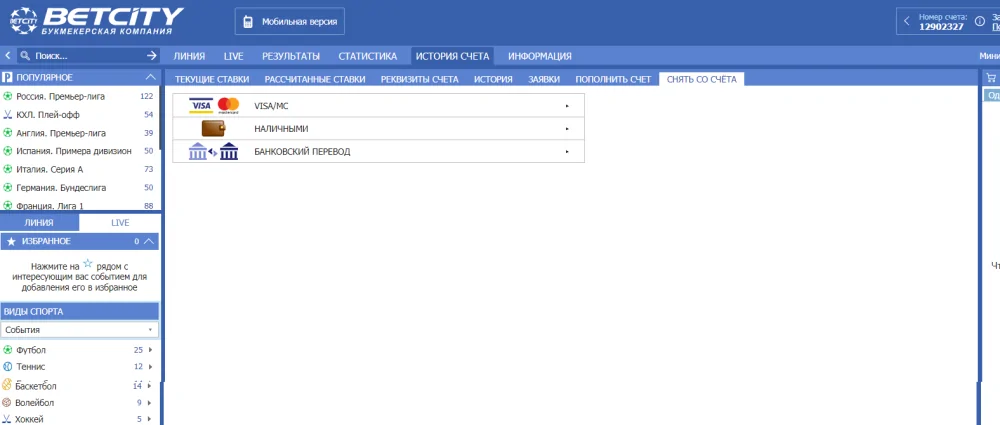Click the wallet icon for cash withdrawal
Screen dimensions: 1000x425
point(213,128)
